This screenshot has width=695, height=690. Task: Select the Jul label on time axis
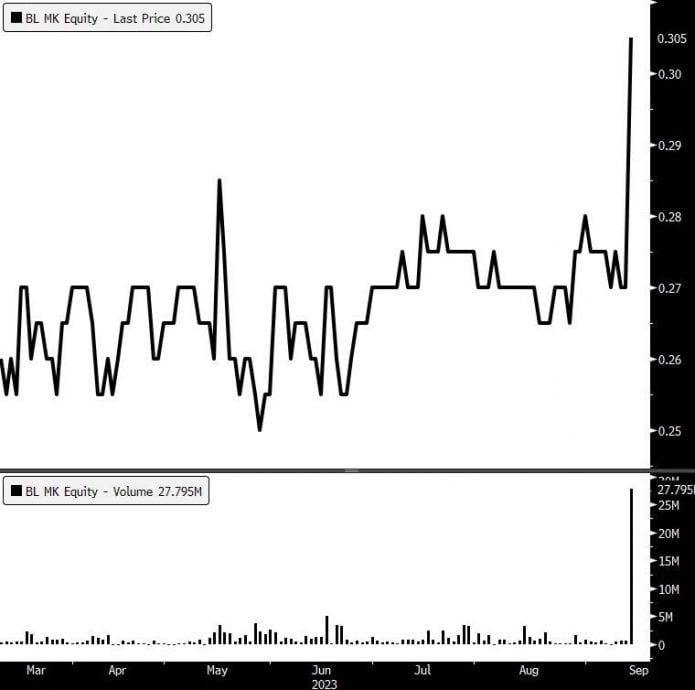(423, 671)
